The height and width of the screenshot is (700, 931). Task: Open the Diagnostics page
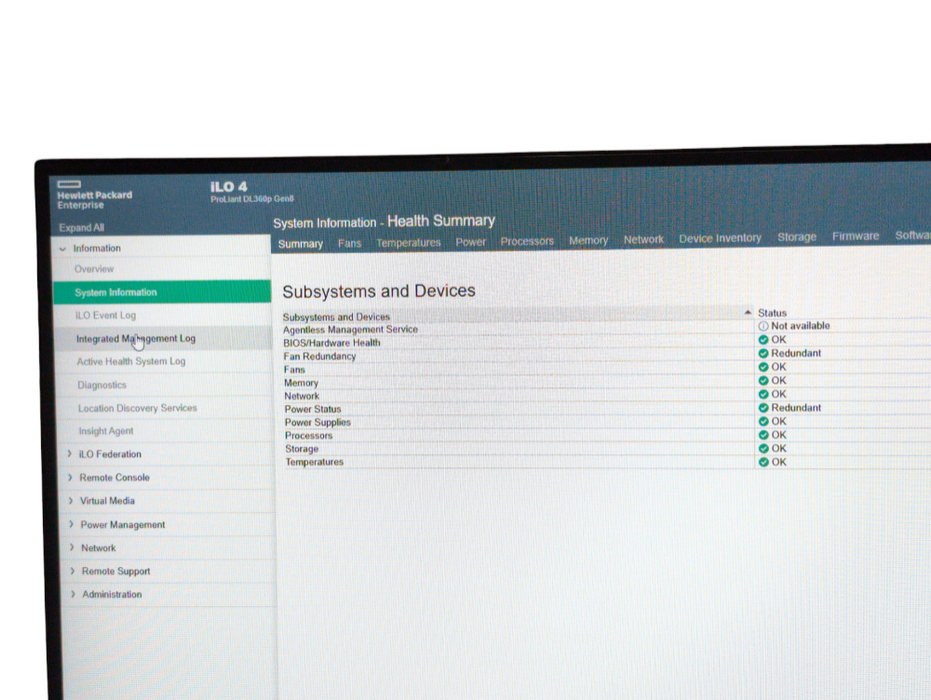102,385
